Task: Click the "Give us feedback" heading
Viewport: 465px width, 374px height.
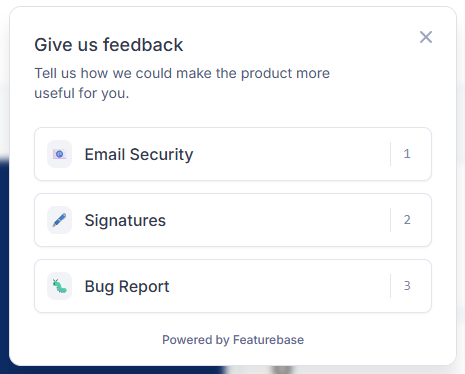Action: (109, 45)
